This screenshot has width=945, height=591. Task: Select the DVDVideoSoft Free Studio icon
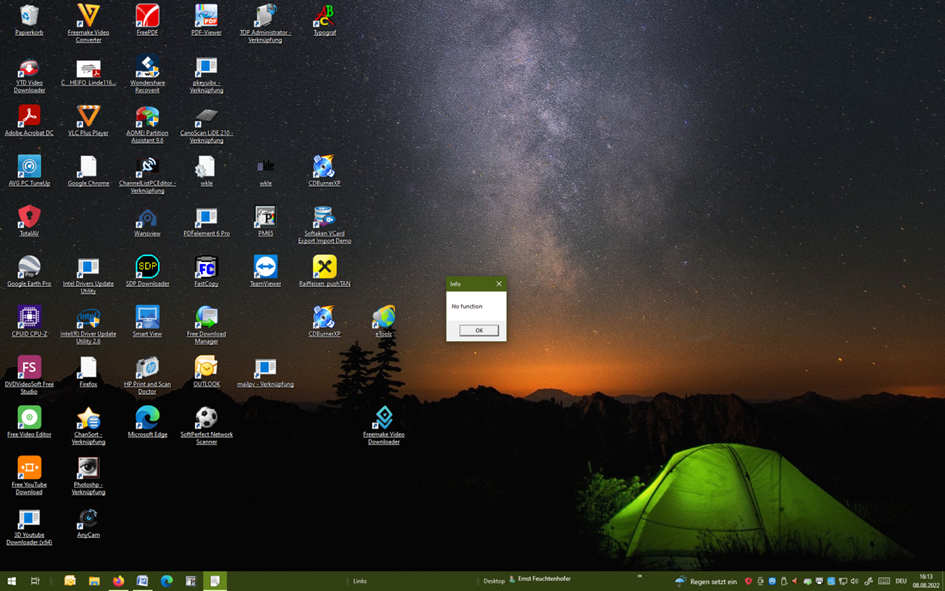coord(29,375)
